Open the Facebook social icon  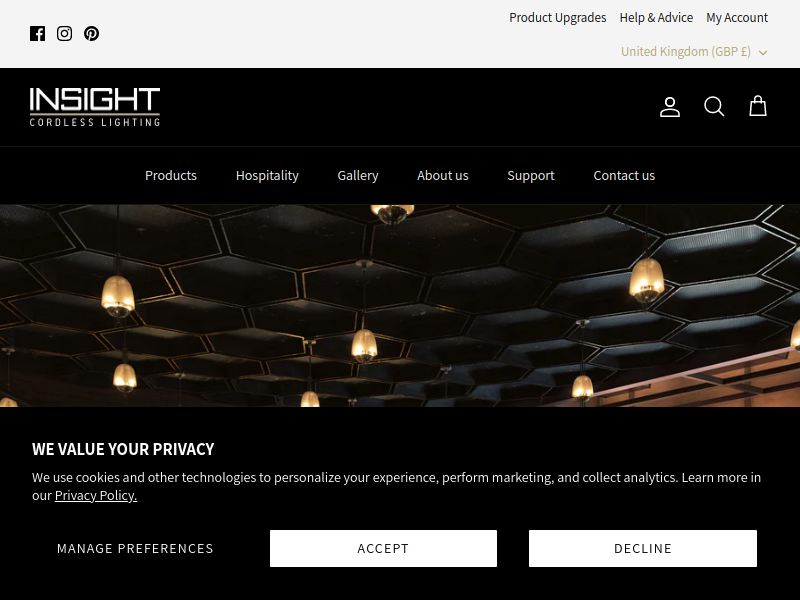coord(37,34)
